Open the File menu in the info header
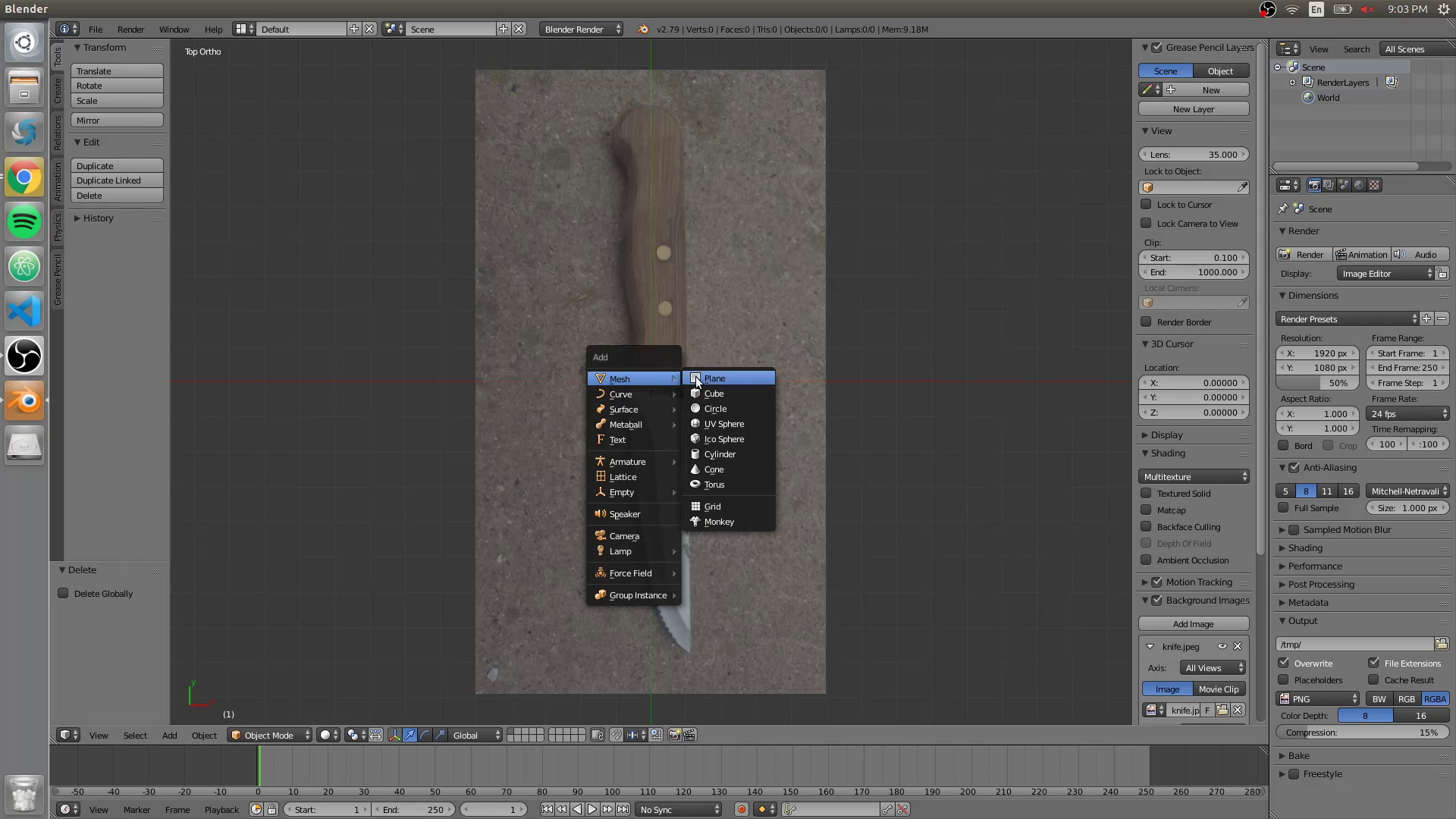 click(x=96, y=30)
